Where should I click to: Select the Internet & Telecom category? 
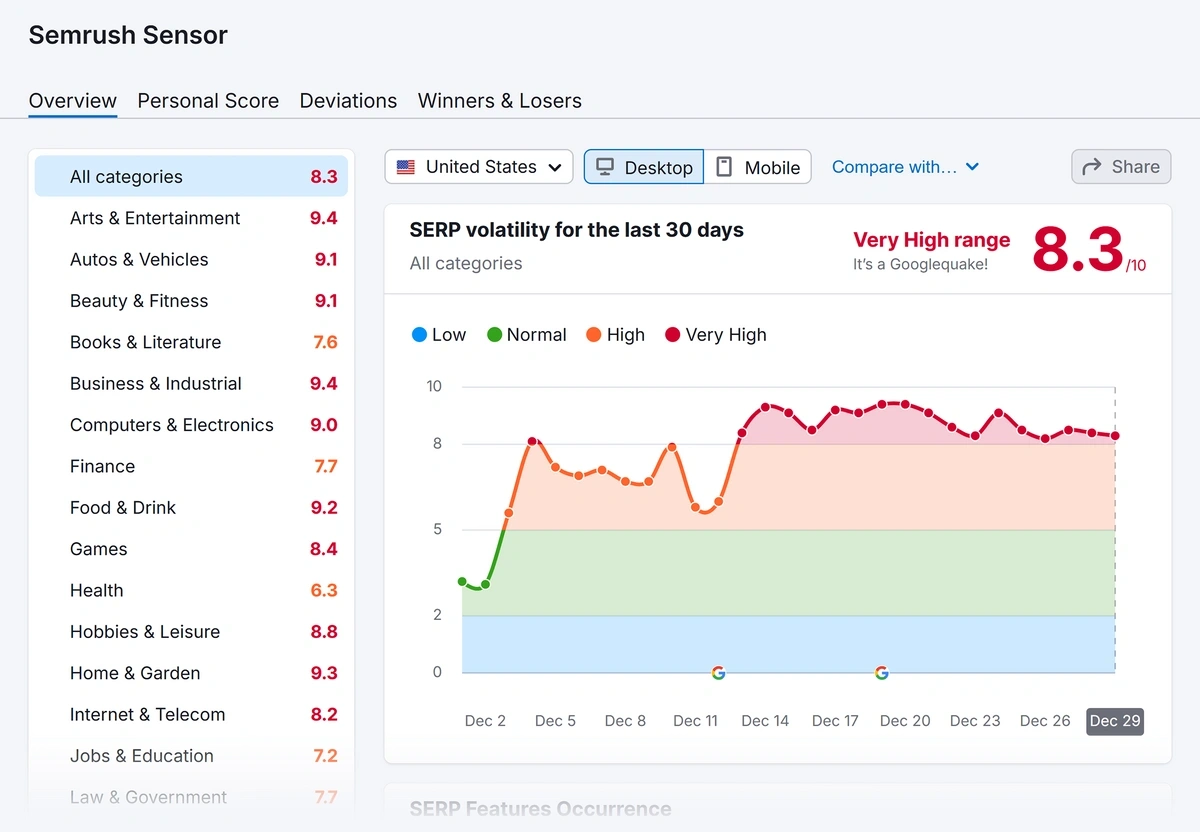point(191,715)
